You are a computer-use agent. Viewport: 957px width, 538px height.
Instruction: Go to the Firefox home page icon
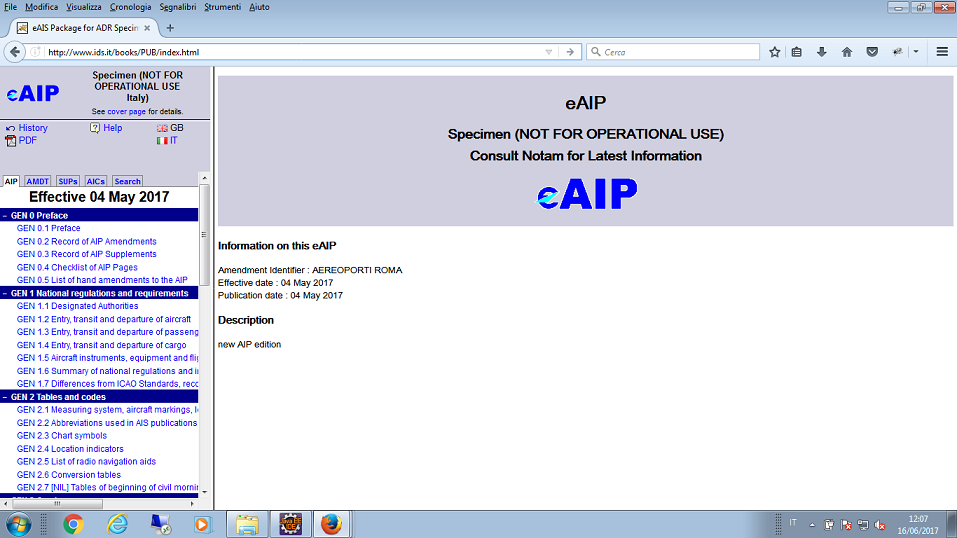coord(847,52)
